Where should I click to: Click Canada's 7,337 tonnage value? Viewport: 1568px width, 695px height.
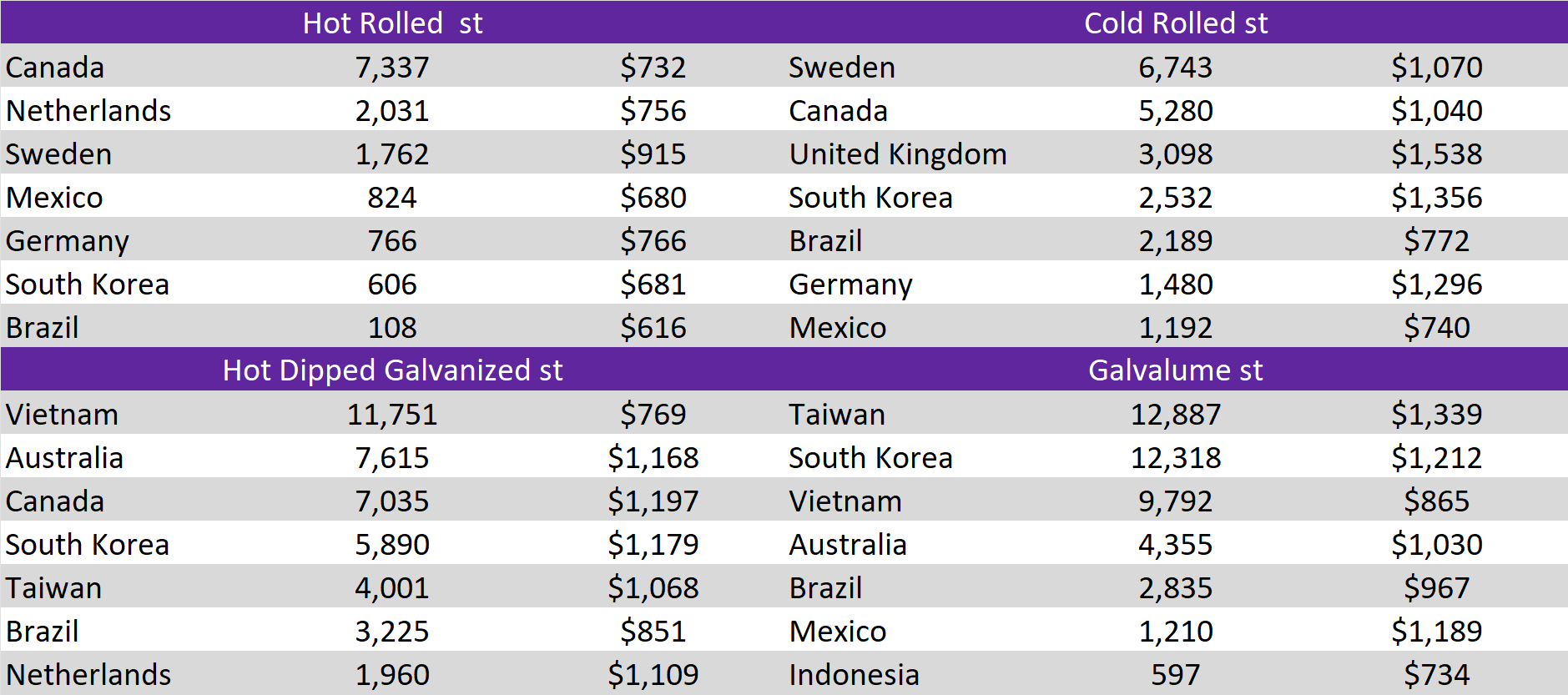pyautogui.click(x=392, y=67)
